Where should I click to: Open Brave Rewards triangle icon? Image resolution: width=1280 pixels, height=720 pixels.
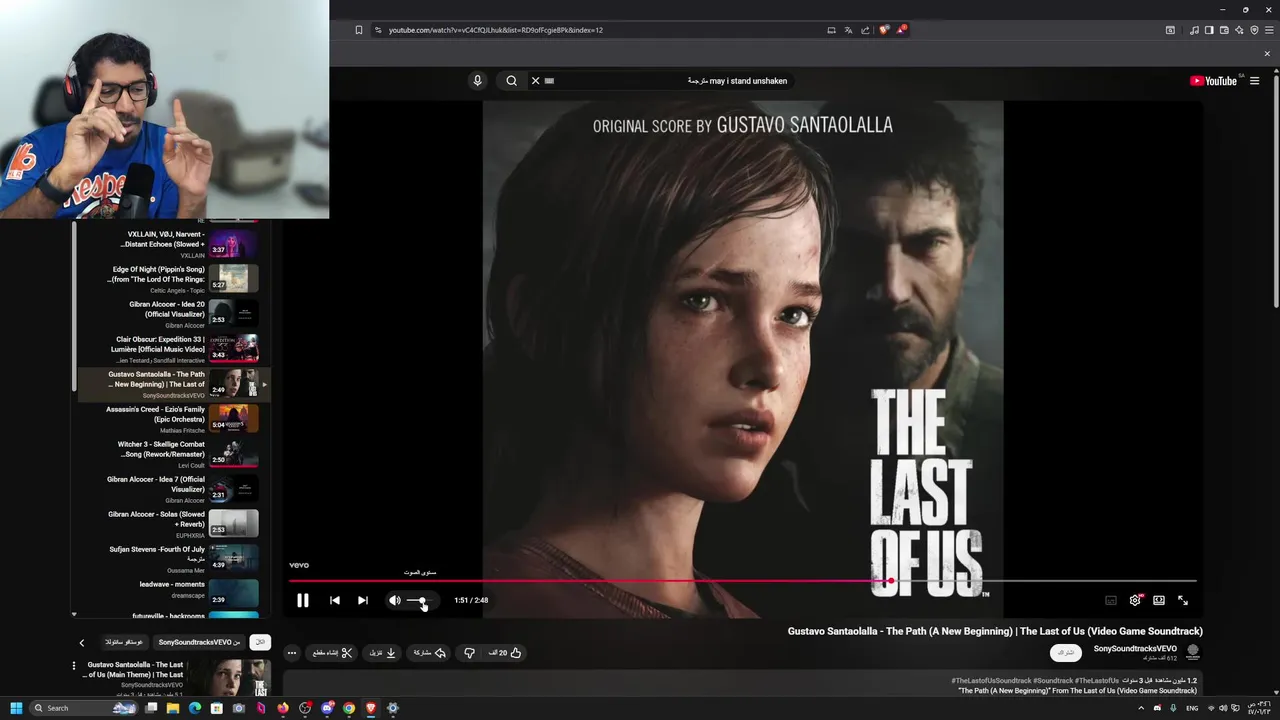point(901,30)
